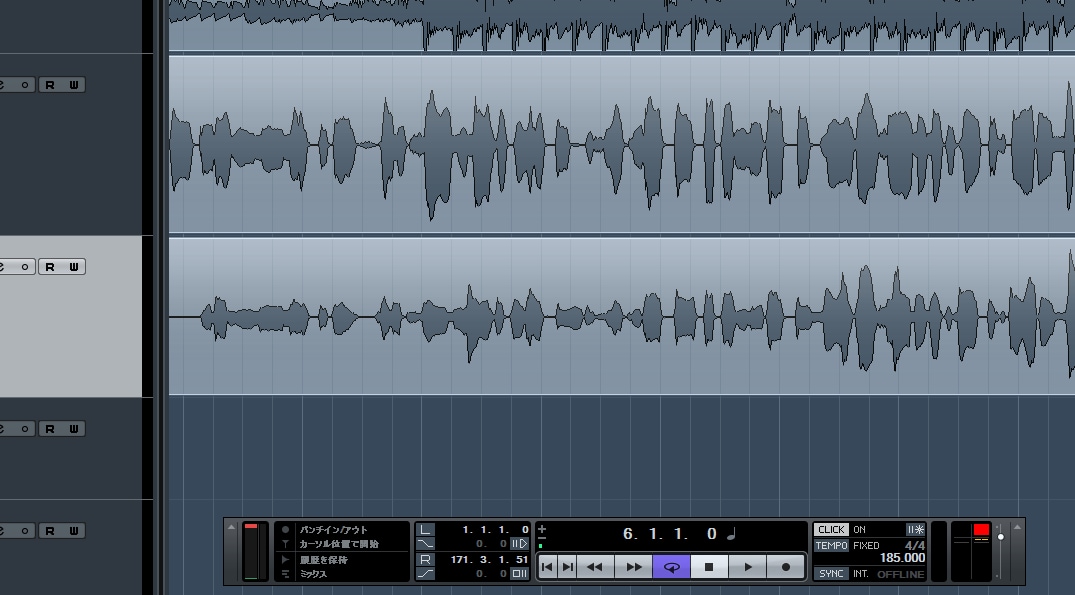
Task: Change time format via the note icon
Action: click(x=731, y=533)
